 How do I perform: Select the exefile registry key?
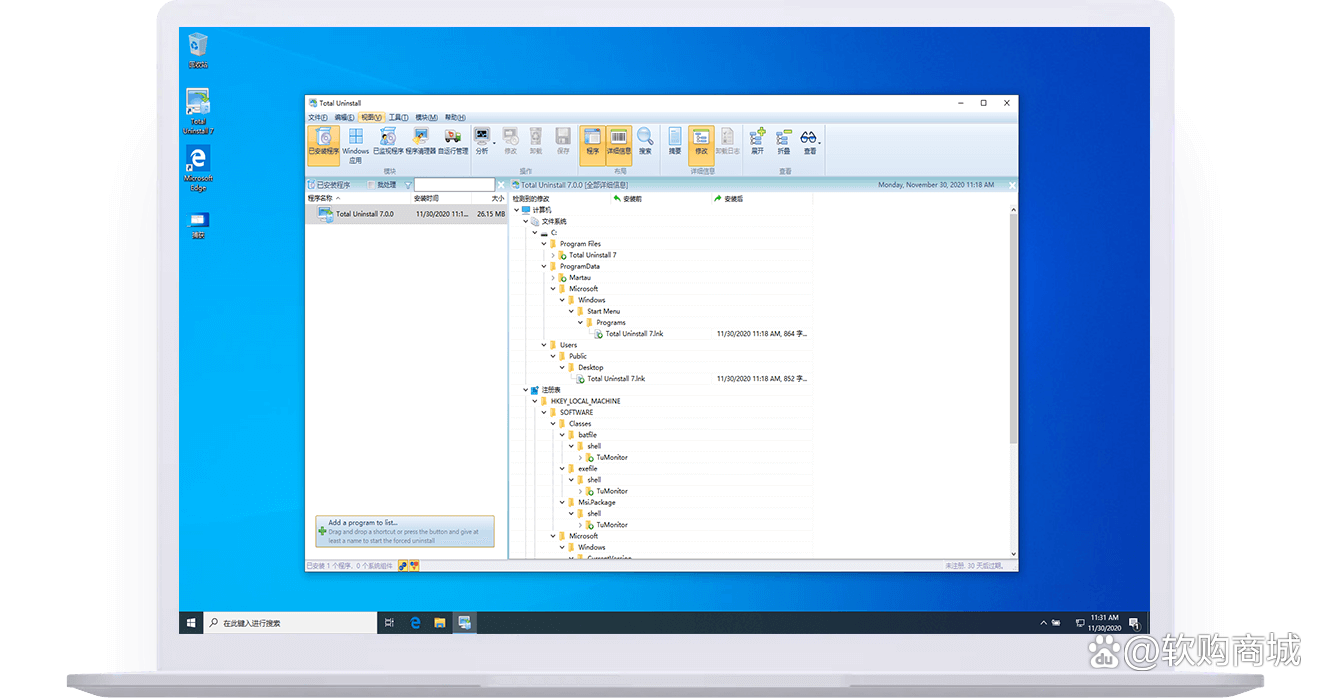587,468
